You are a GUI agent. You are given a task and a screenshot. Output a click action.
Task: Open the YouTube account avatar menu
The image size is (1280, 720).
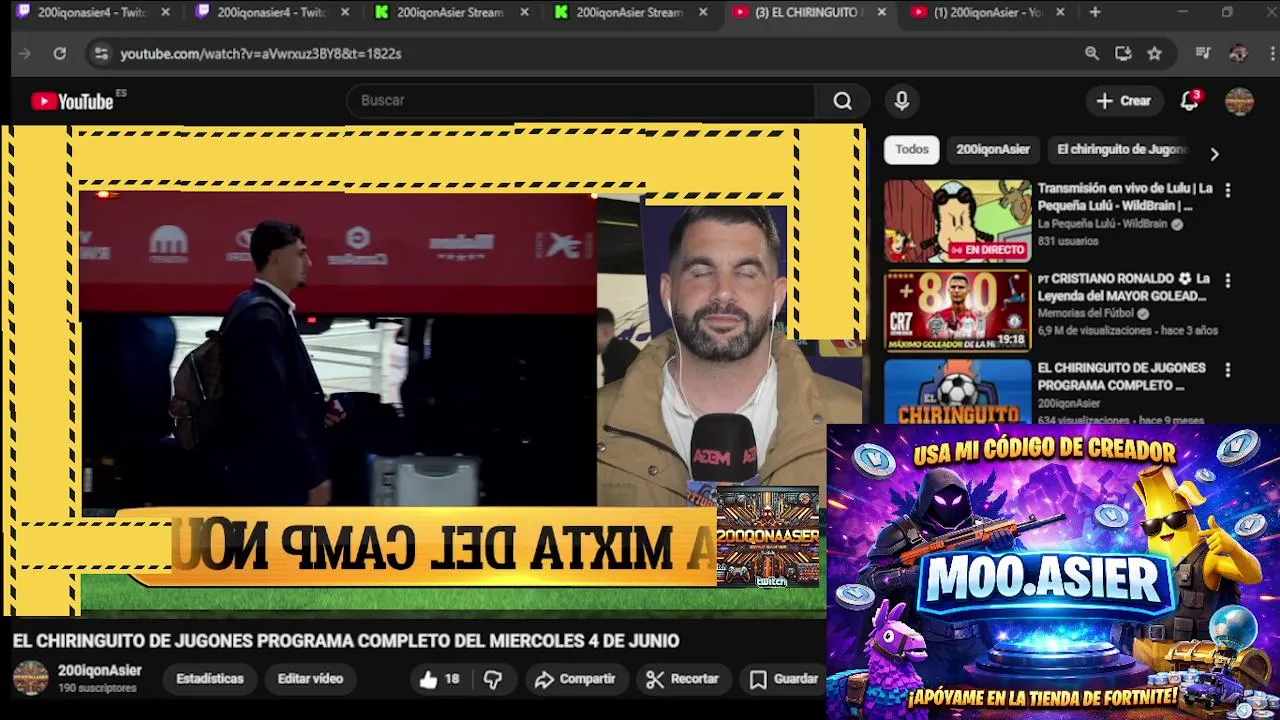[x=1239, y=101]
